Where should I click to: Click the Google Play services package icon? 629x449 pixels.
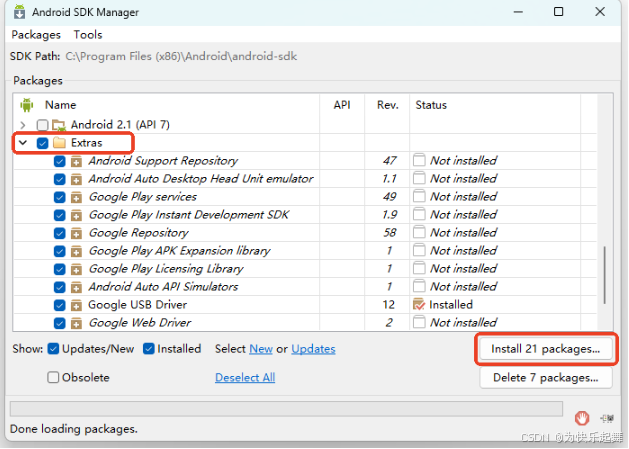pyautogui.click(x=76, y=198)
